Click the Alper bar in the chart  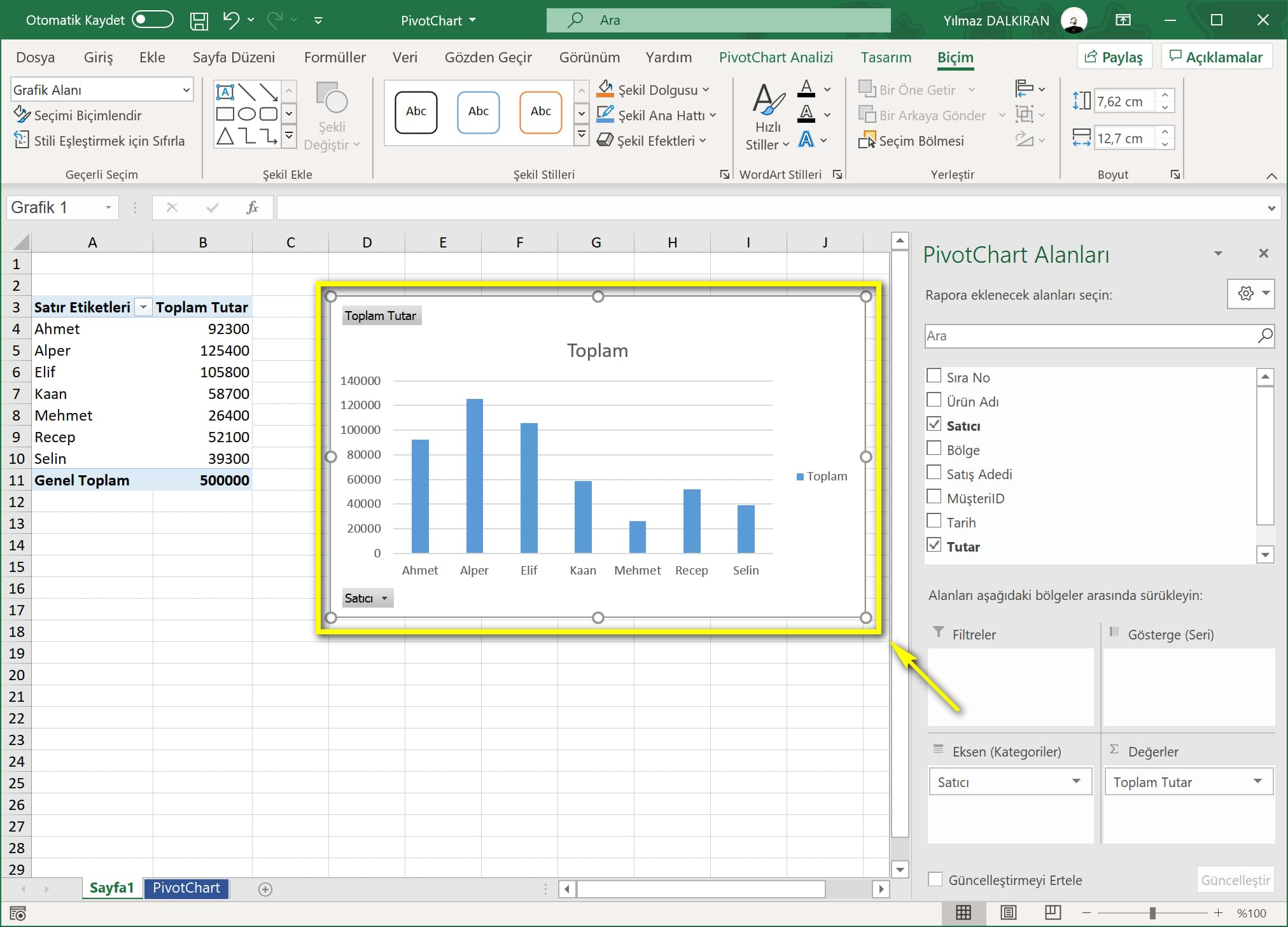coord(475,475)
